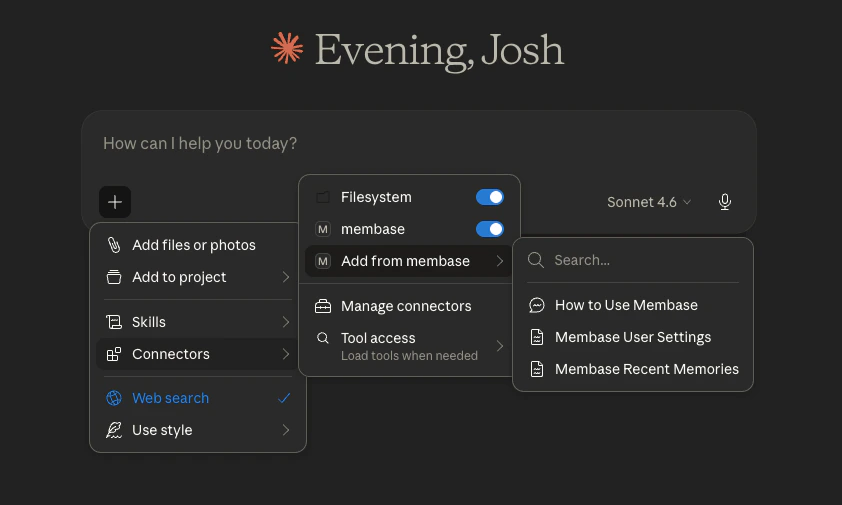Expand the Connectors submenu chevron
Screen dimensions: 842x505
(286, 354)
